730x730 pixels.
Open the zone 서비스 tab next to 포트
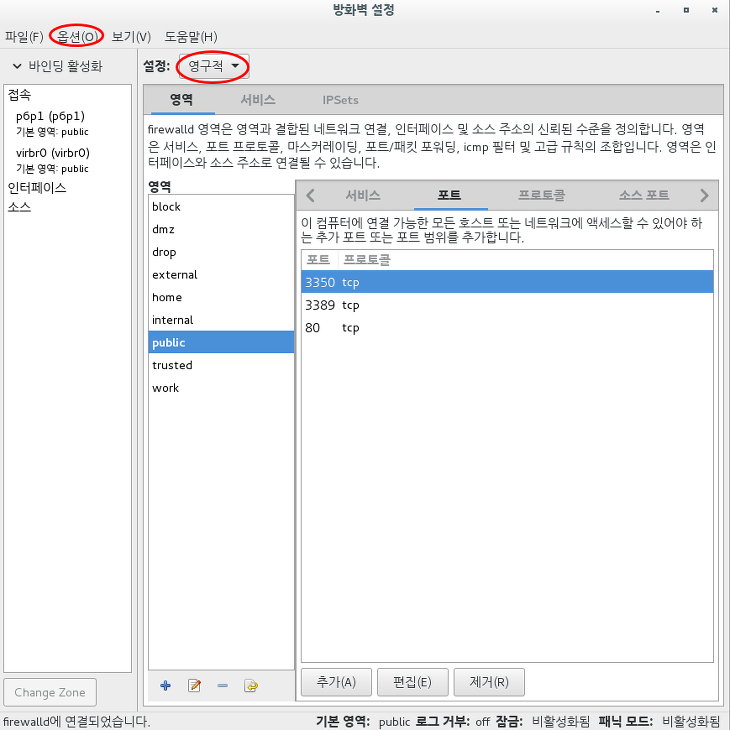coord(363,195)
